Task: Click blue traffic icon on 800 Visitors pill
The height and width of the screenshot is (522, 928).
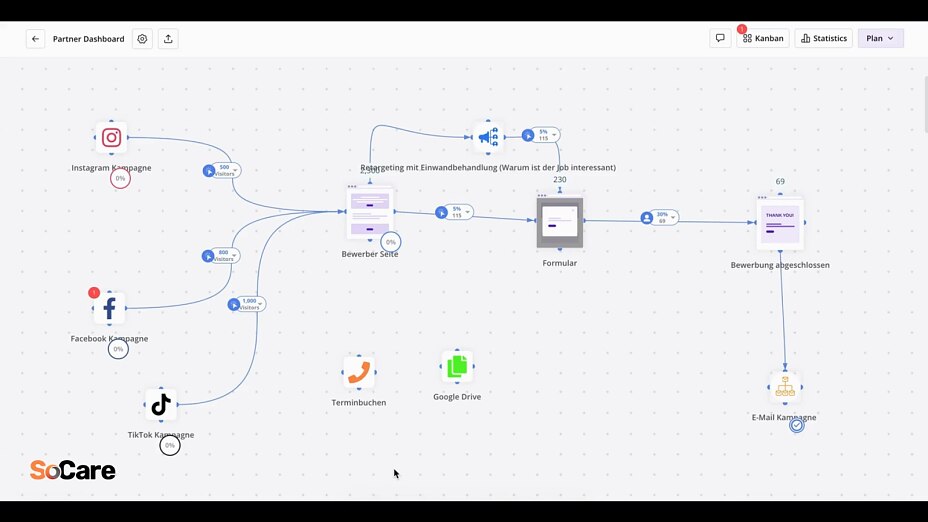Action: click(x=208, y=256)
